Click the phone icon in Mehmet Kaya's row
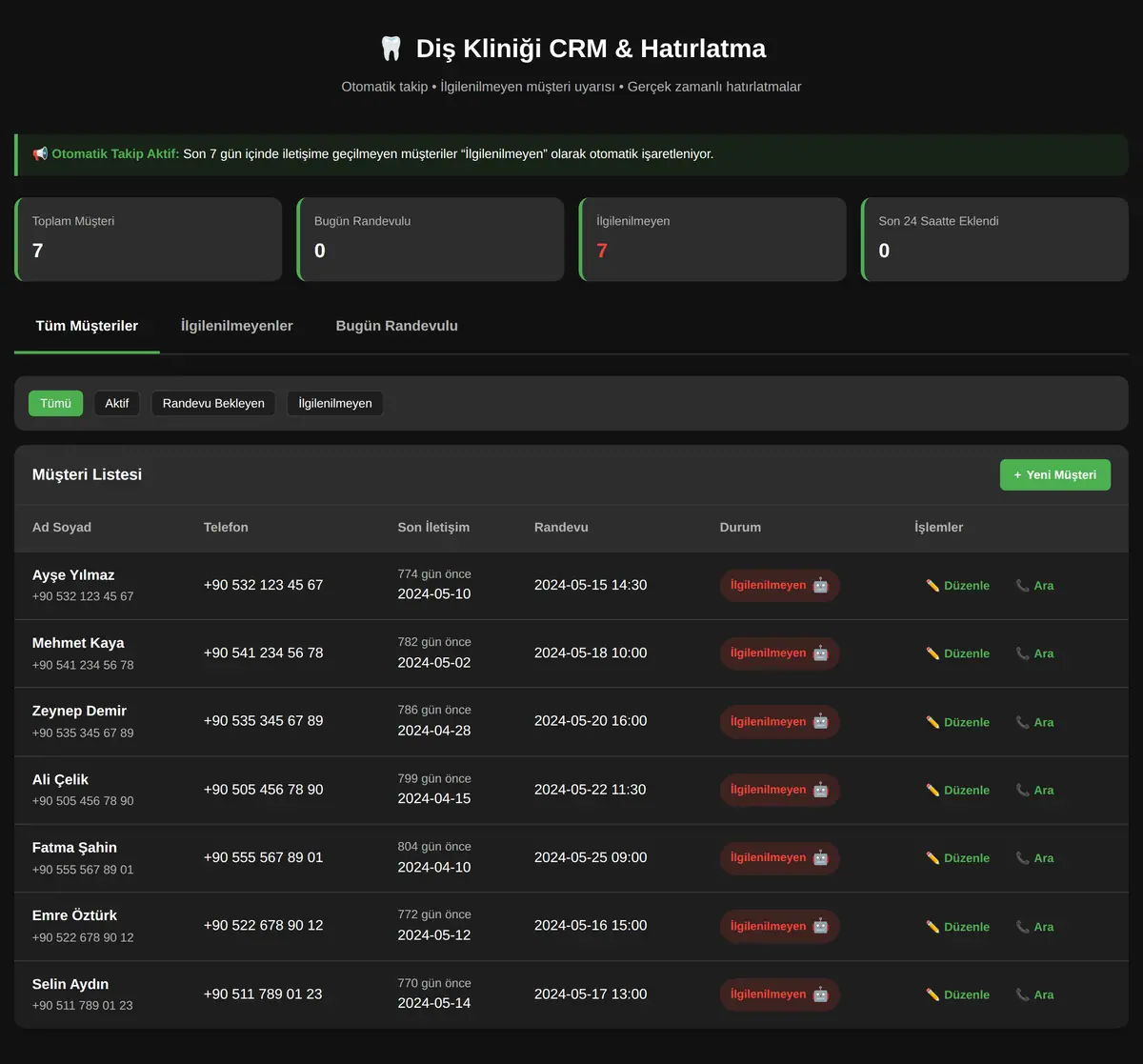Viewport: 1143px width, 1064px height. [x=1022, y=653]
